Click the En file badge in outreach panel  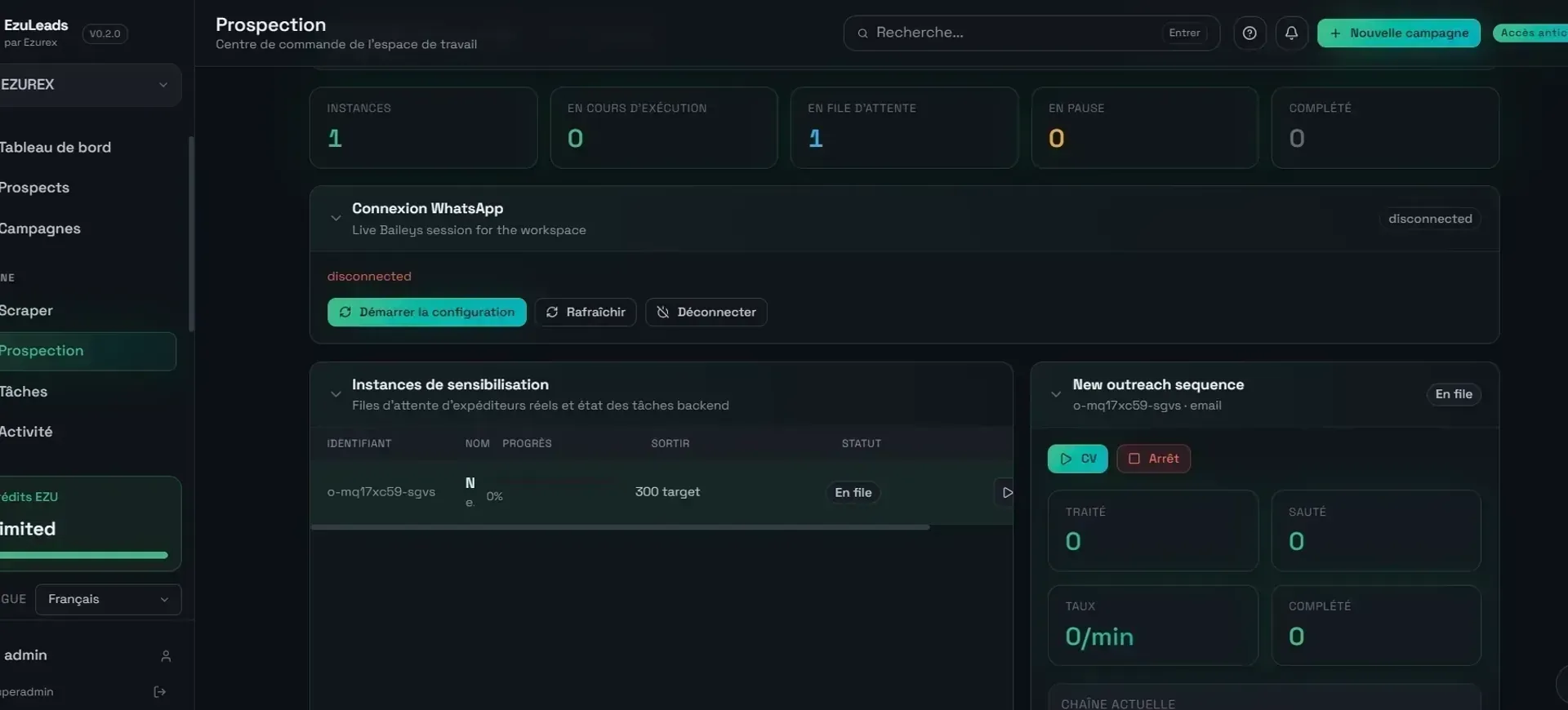1454,394
